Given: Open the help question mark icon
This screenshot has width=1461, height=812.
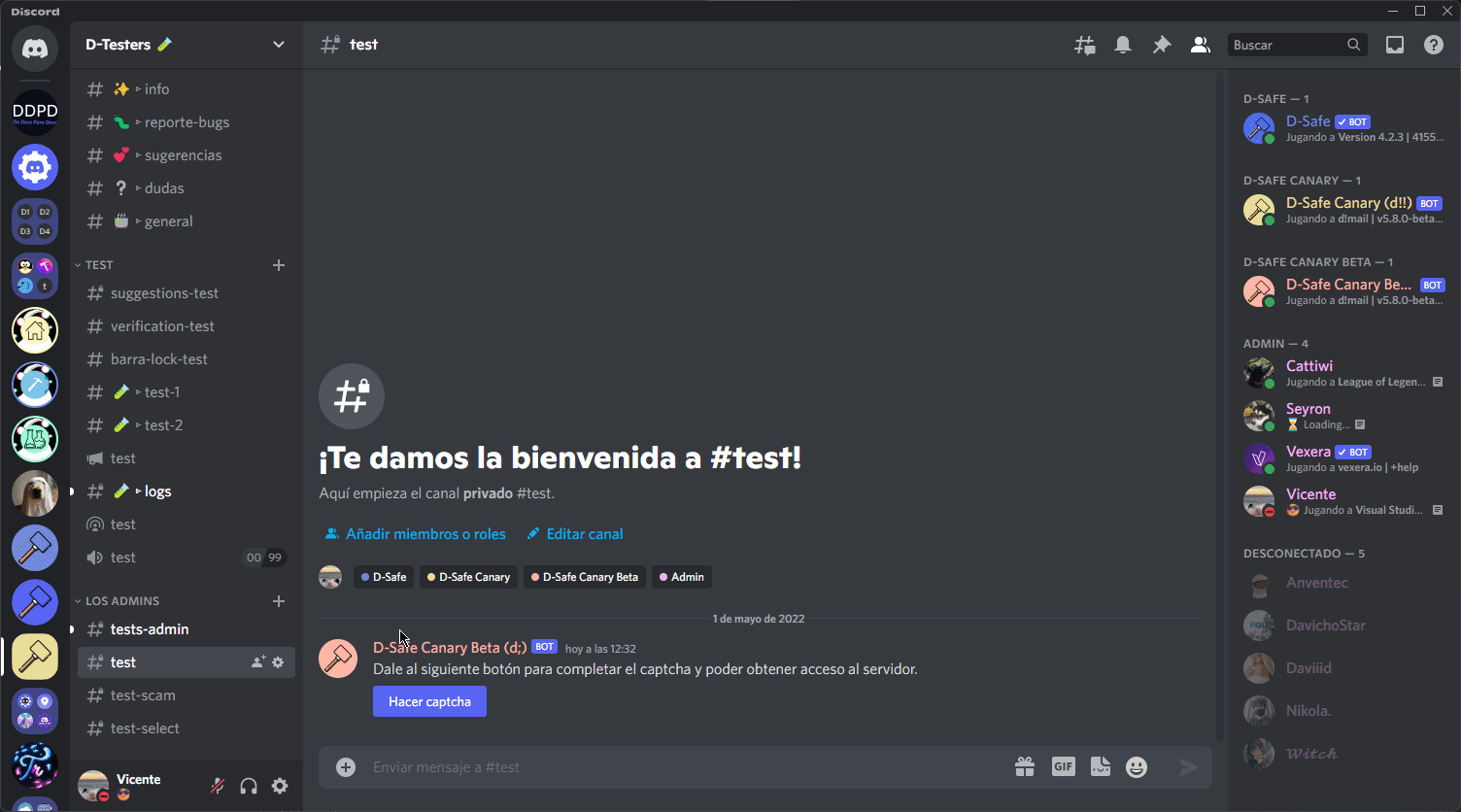Looking at the screenshot, I should click(x=1434, y=45).
